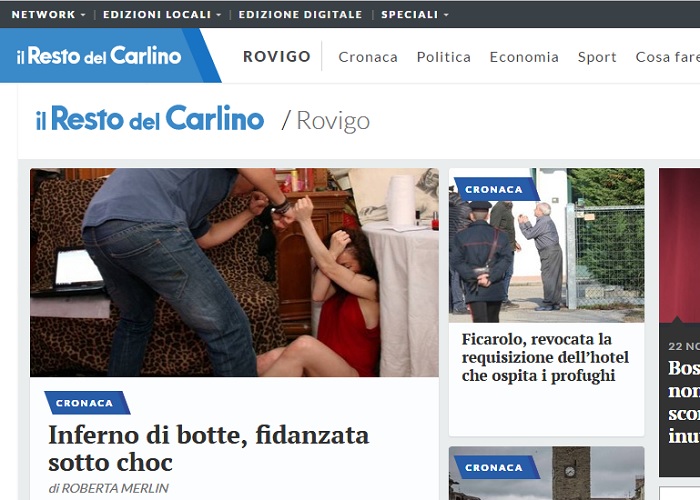The image size is (700, 500).
Task: Expand the Network dropdown
Action: click(48, 15)
